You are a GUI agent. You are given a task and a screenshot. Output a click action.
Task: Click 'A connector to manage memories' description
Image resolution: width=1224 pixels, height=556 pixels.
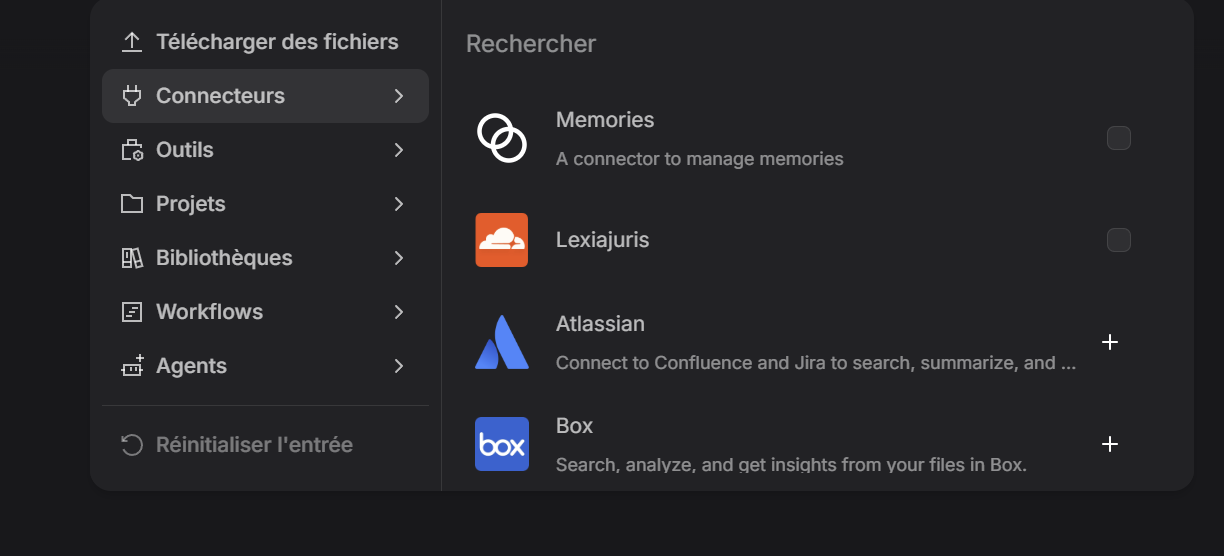pyautogui.click(x=700, y=159)
